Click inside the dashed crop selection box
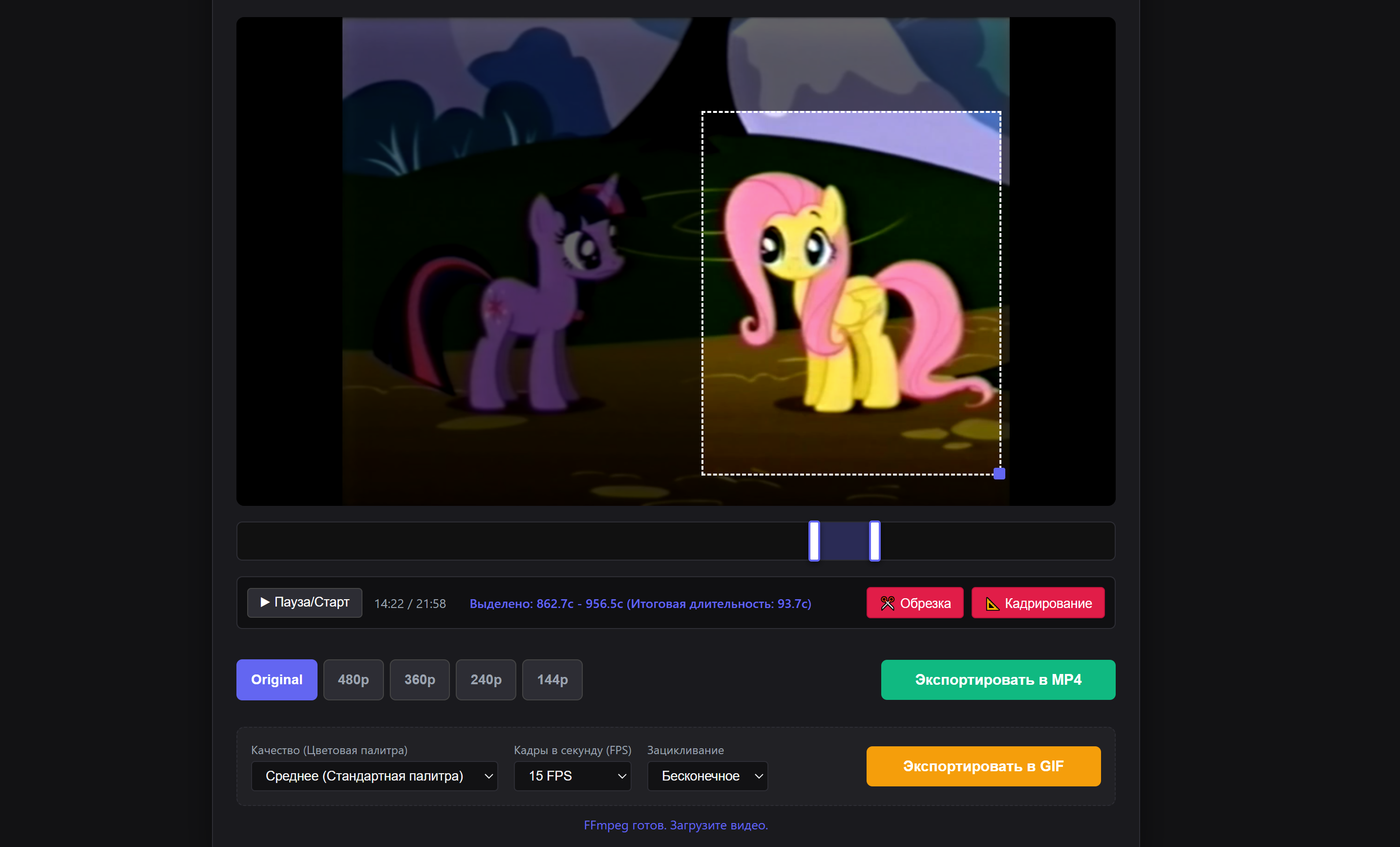1400x847 pixels. pos(851,293)
